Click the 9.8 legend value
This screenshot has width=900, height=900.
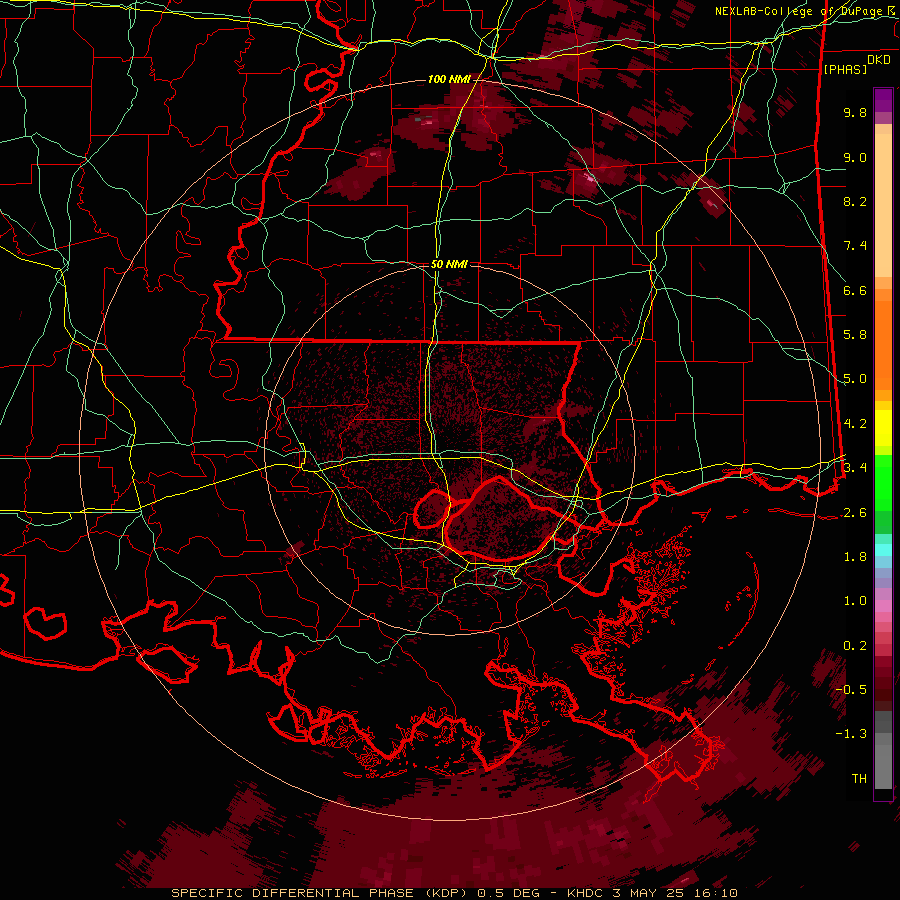click(855, 112)
